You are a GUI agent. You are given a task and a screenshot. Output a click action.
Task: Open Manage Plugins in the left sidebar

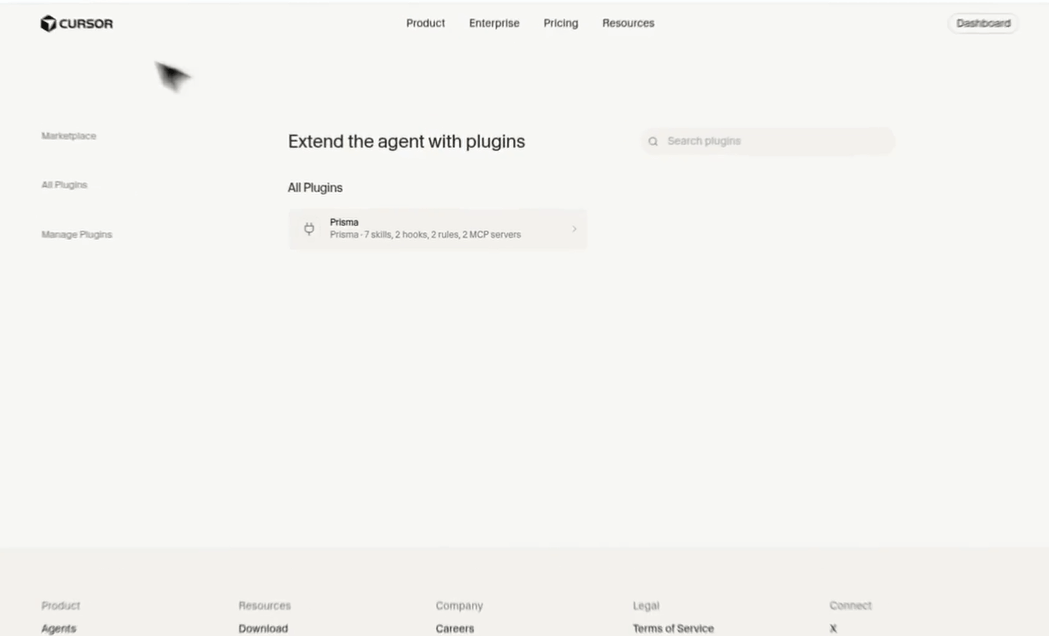[x=77, y=235]
